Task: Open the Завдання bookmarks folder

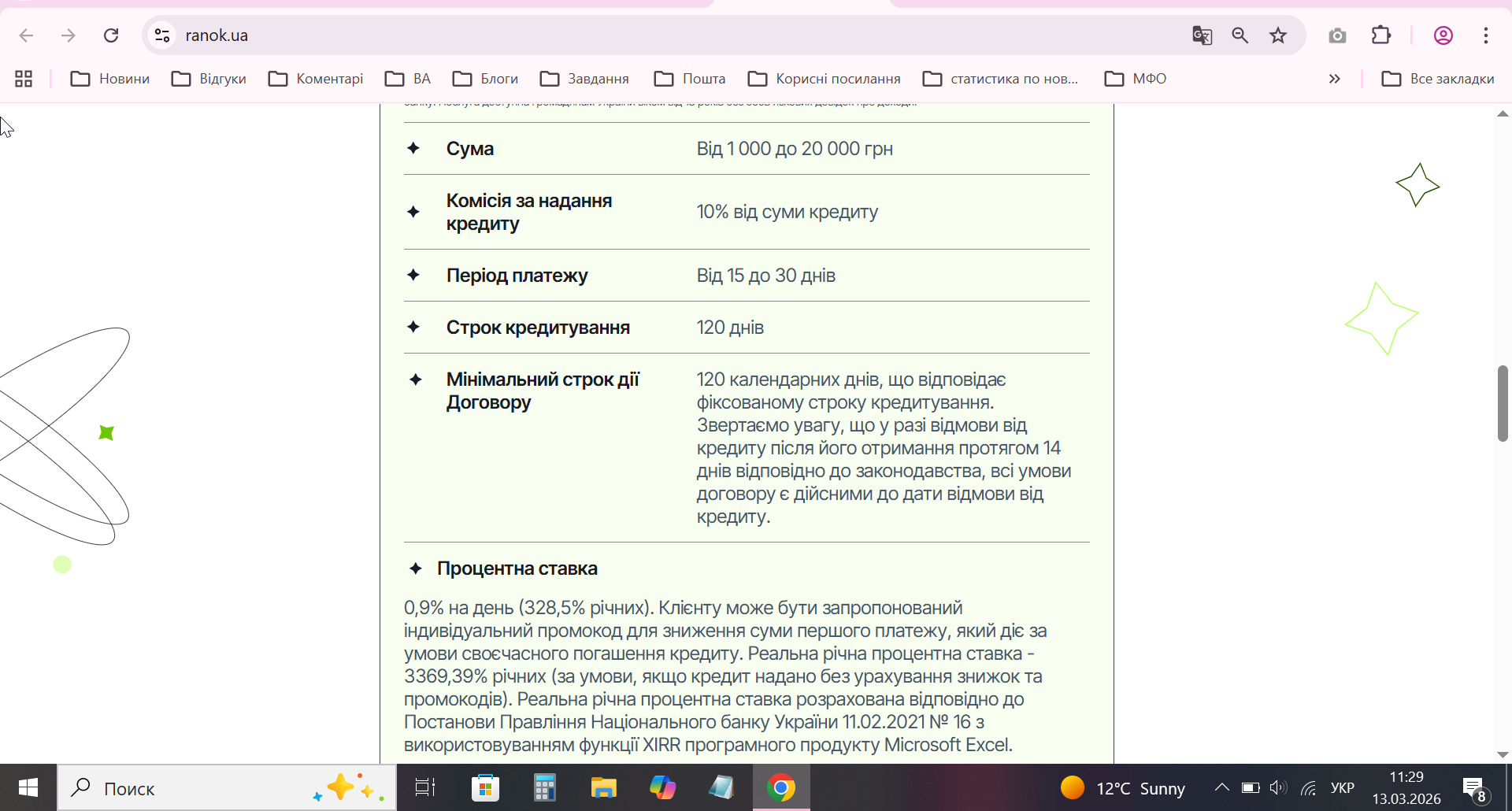Action: (584, 79)
